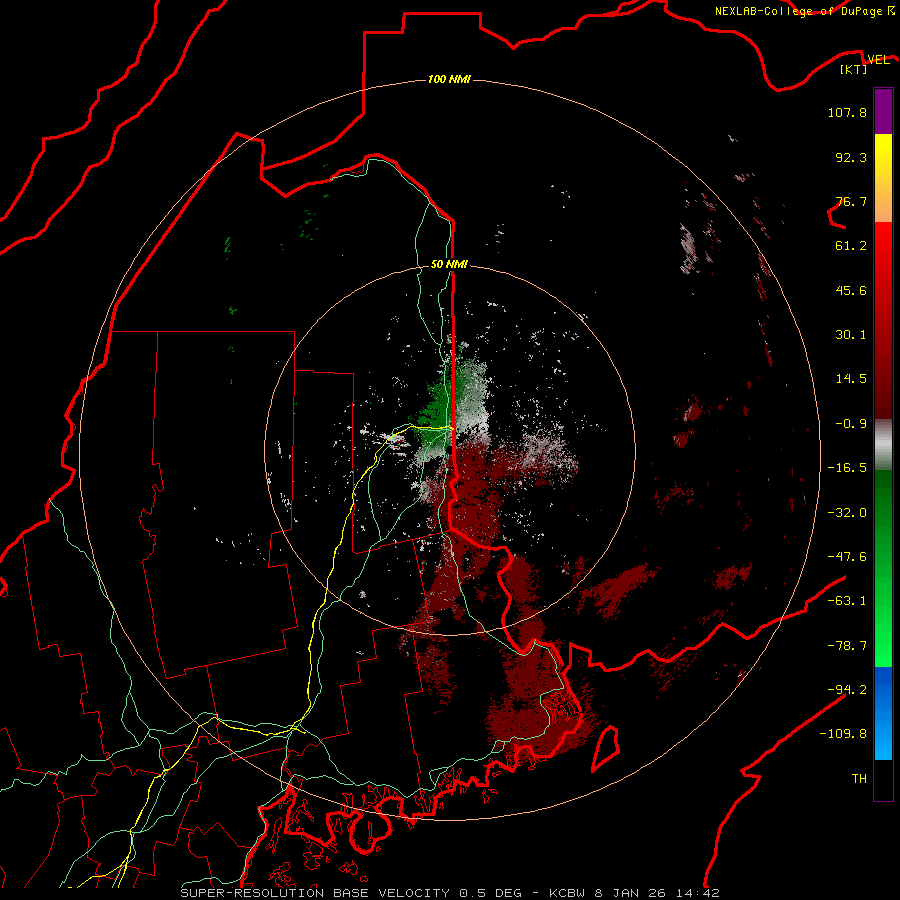Select the -0.9 velocity scale label

click(851, 424)
